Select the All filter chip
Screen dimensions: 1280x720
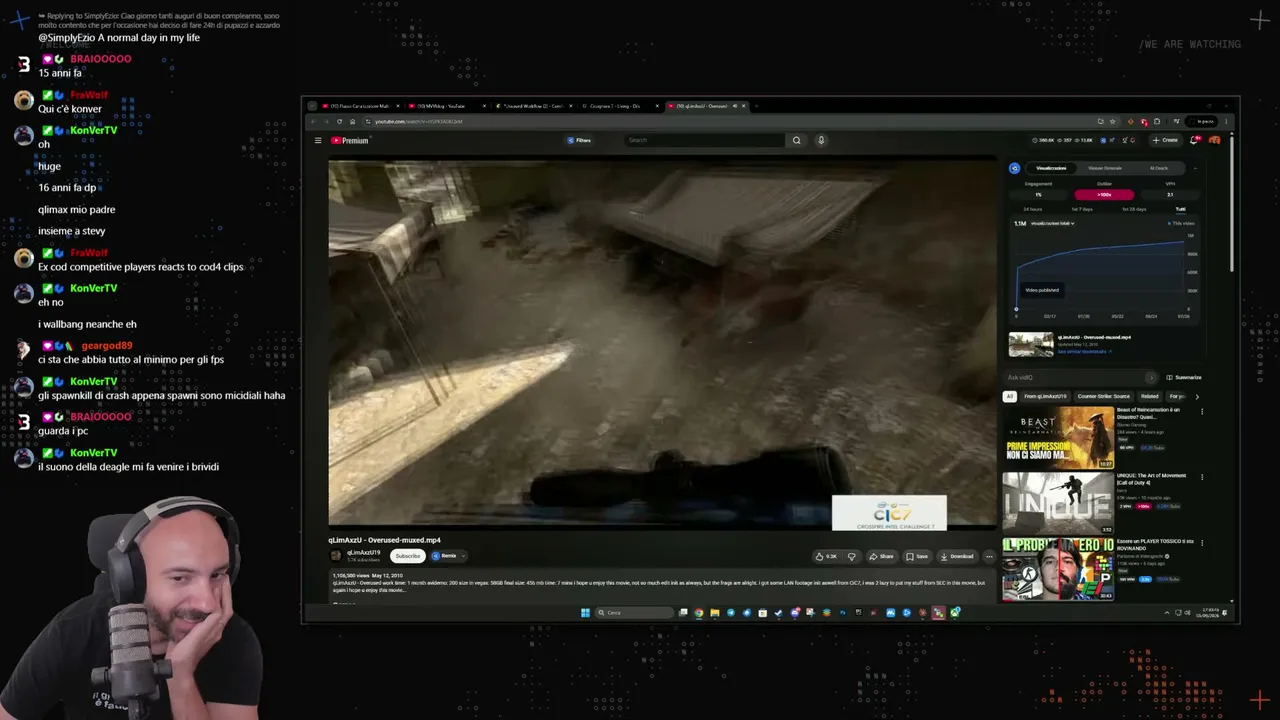tap(1009, 396)
